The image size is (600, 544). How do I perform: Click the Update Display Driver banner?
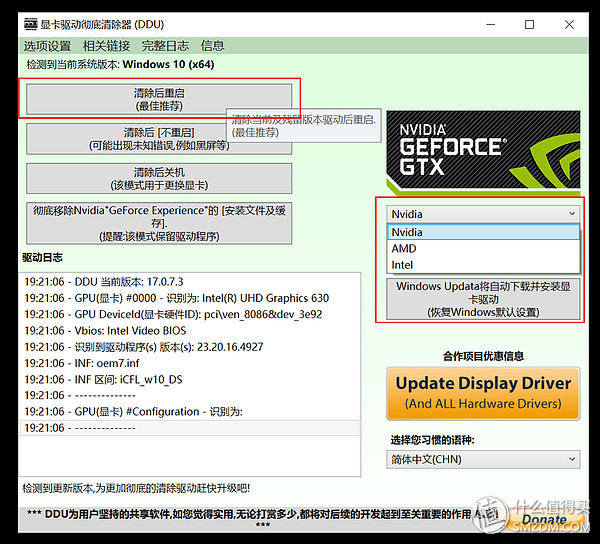(x=483, y=393)
